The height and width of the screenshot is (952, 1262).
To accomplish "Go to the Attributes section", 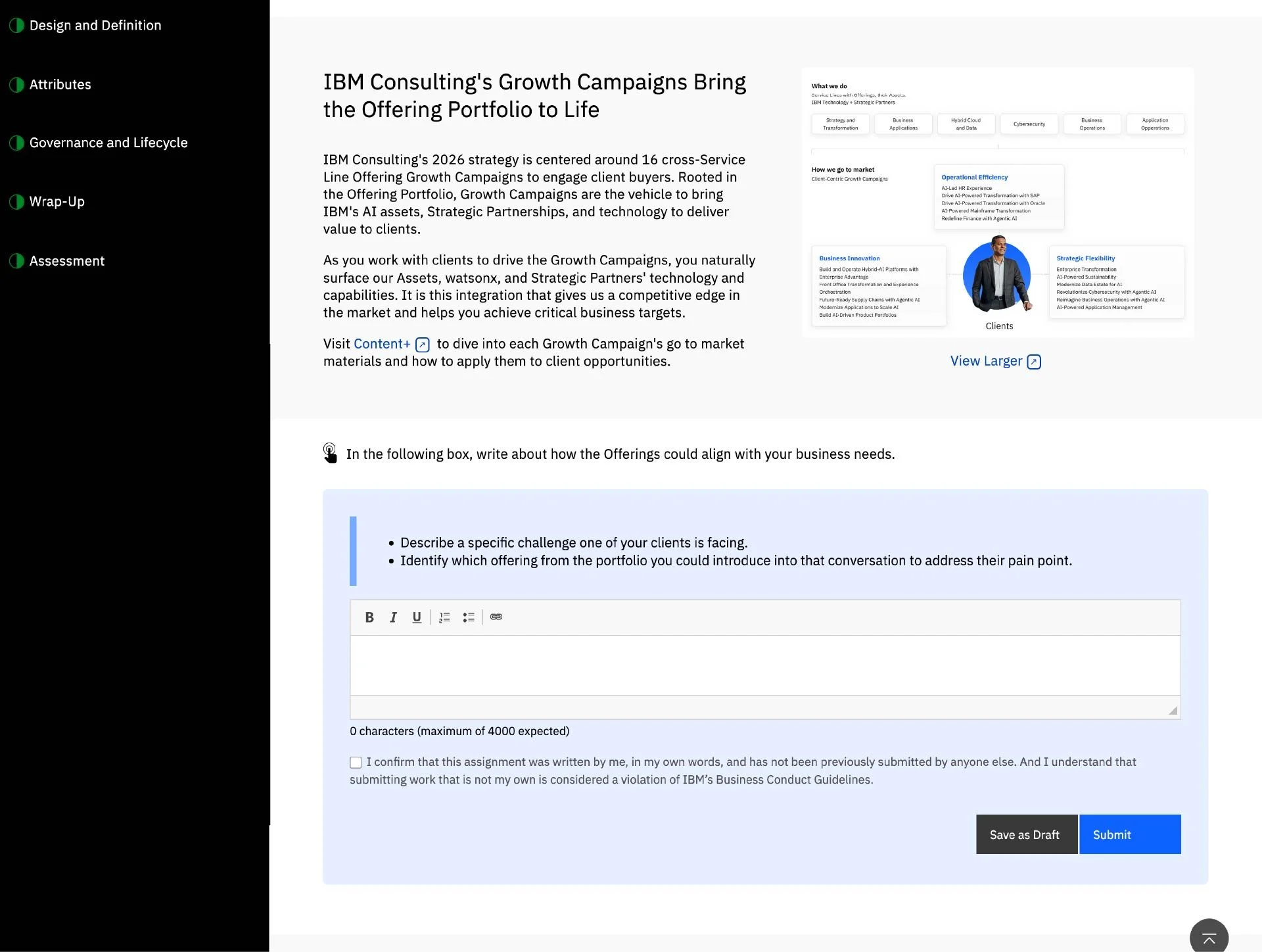I will [60, 85].
